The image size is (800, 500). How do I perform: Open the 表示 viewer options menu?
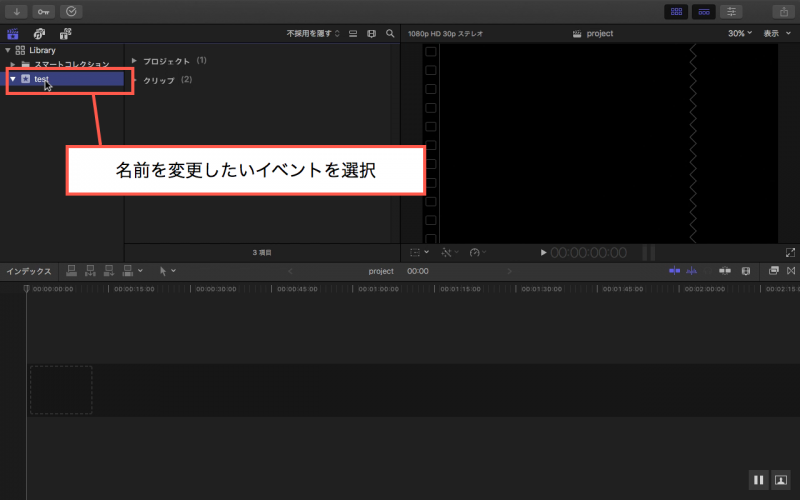[x=777, y=34]
